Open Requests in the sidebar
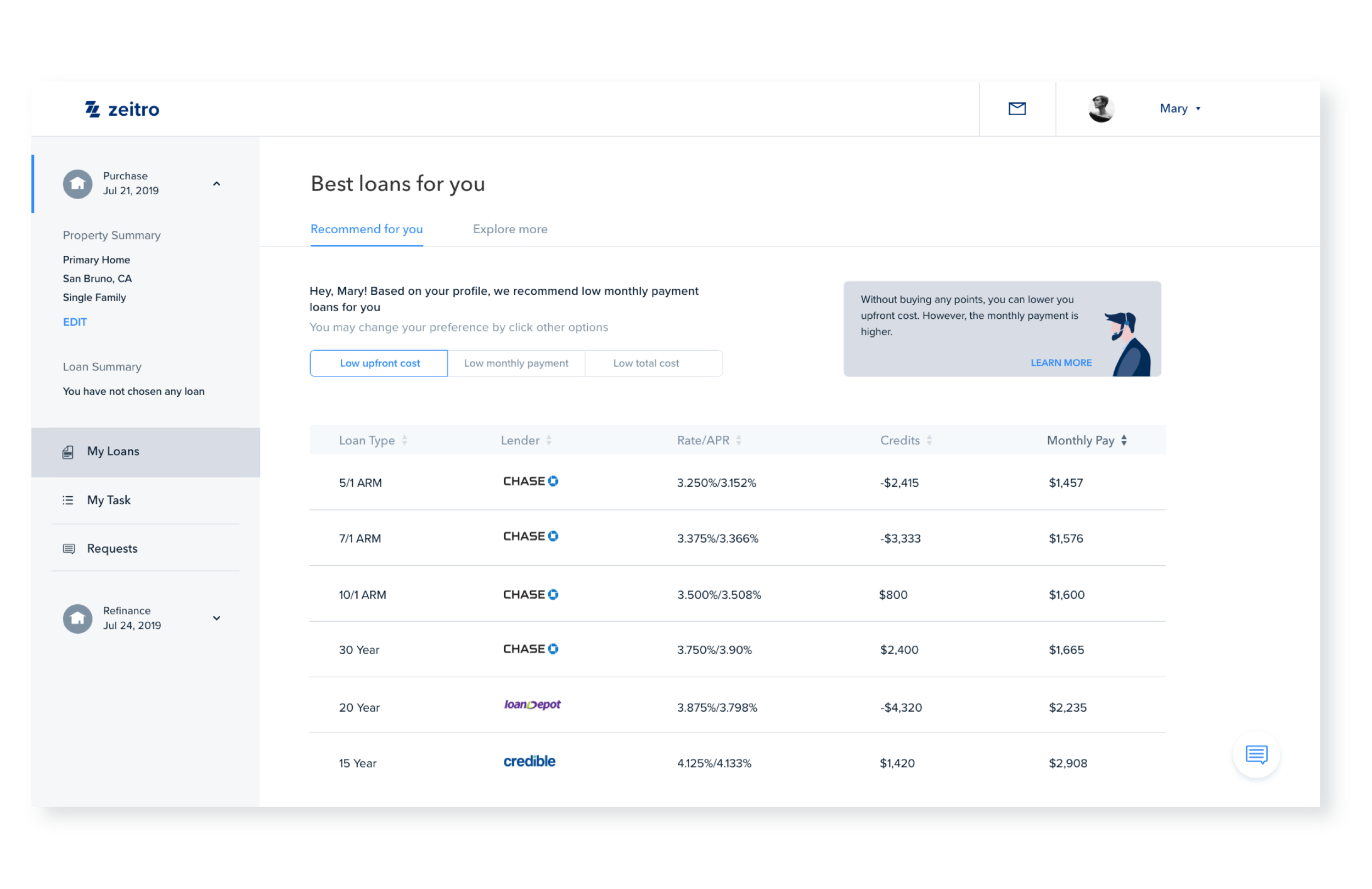This screenshot has width=1372, height=889. pos(112,548)
